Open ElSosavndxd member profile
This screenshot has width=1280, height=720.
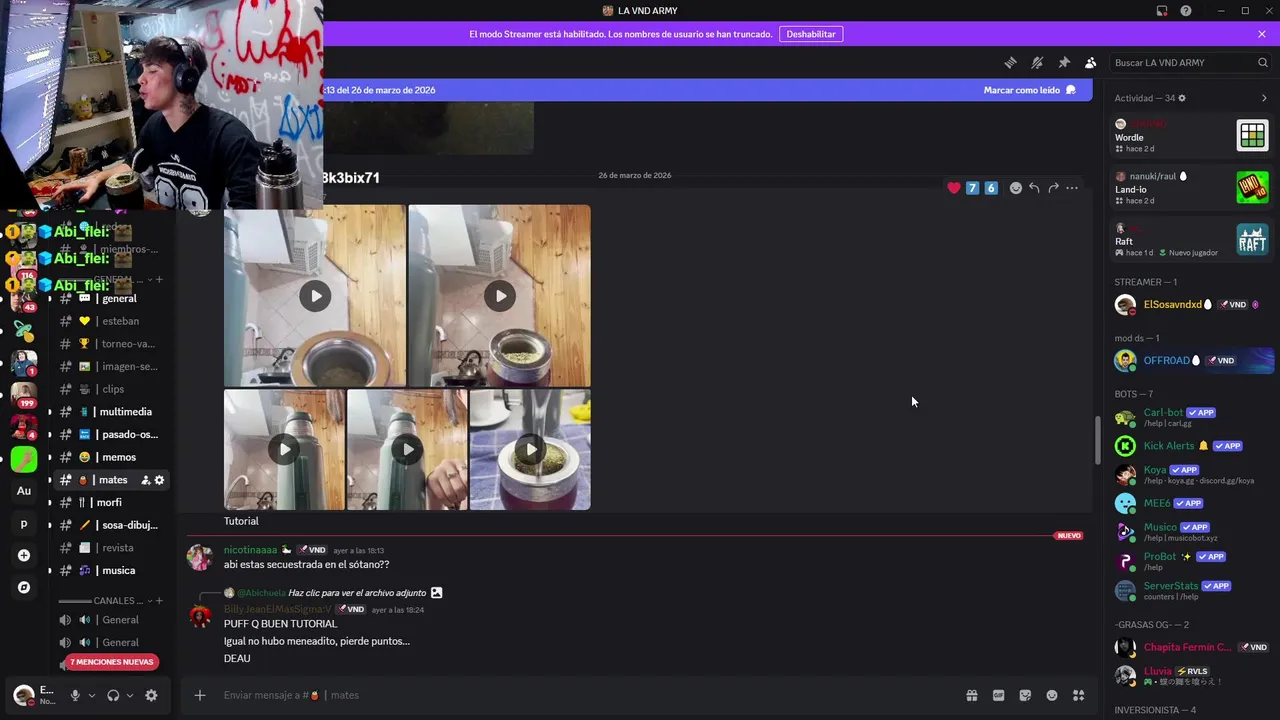(1192, 305)
